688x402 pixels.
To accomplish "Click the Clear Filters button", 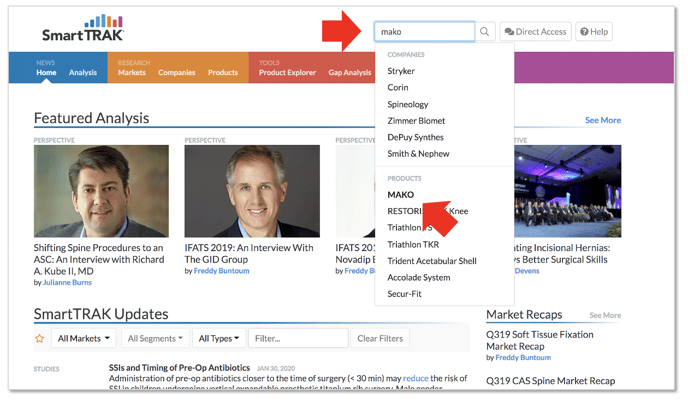I will (380, 338).
